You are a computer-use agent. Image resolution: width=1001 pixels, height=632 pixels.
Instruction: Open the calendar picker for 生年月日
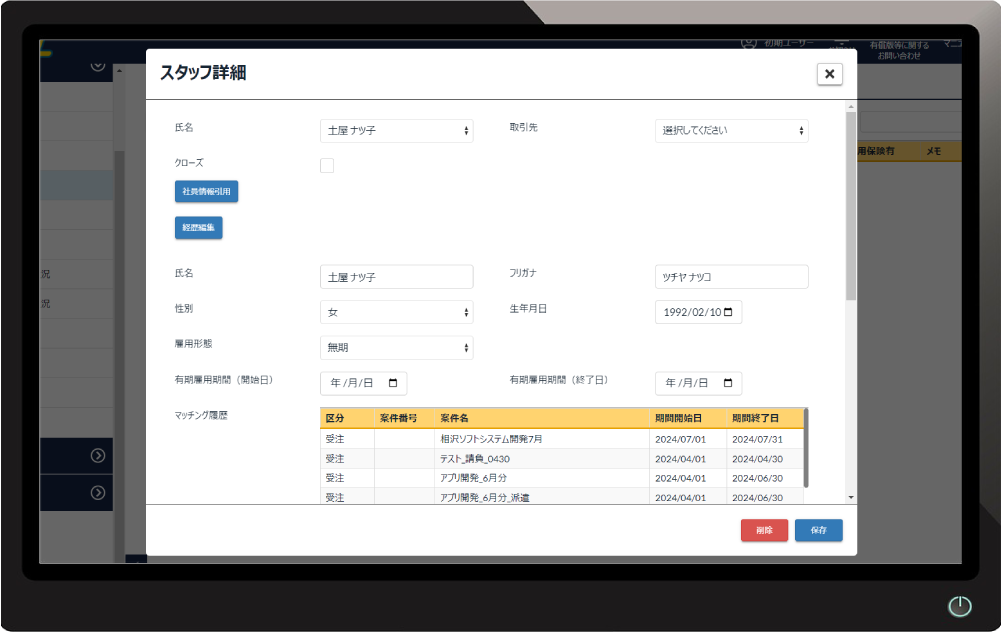pyautogui.click(x=727, y=313)
